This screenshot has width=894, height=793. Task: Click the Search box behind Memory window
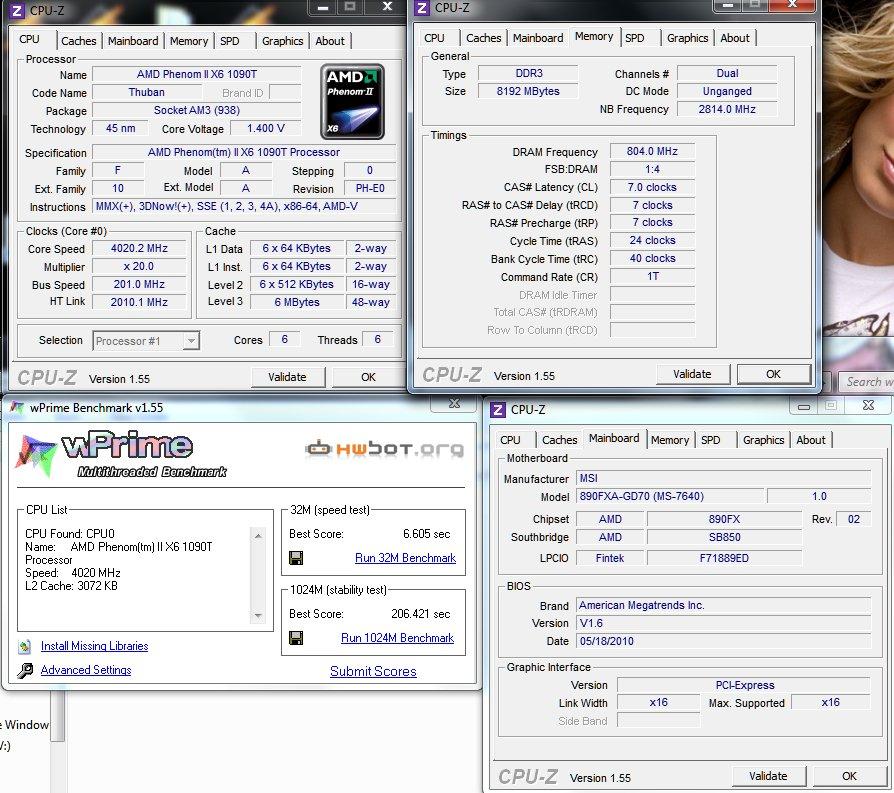point(867,381)
